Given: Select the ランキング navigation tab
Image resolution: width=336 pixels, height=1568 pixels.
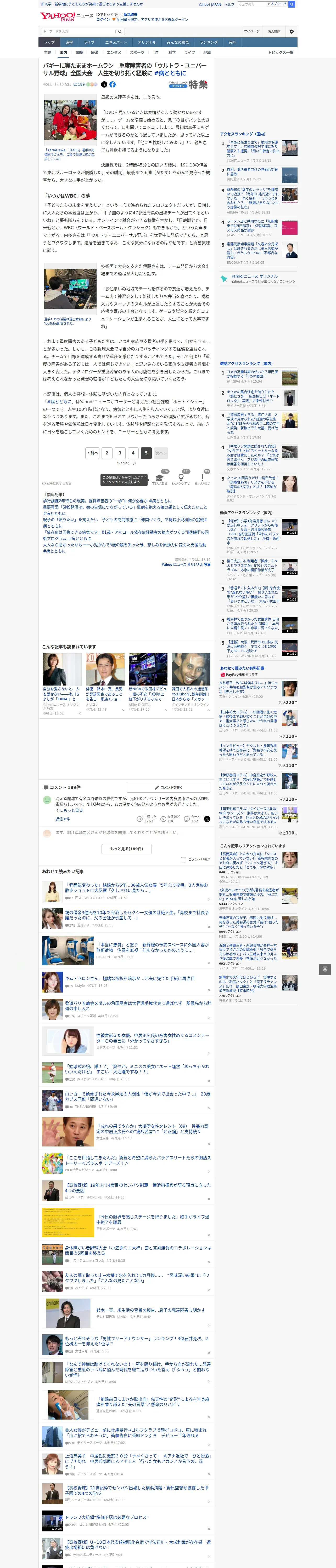Looking at the screenshot, I should click(x=209, y=42).
